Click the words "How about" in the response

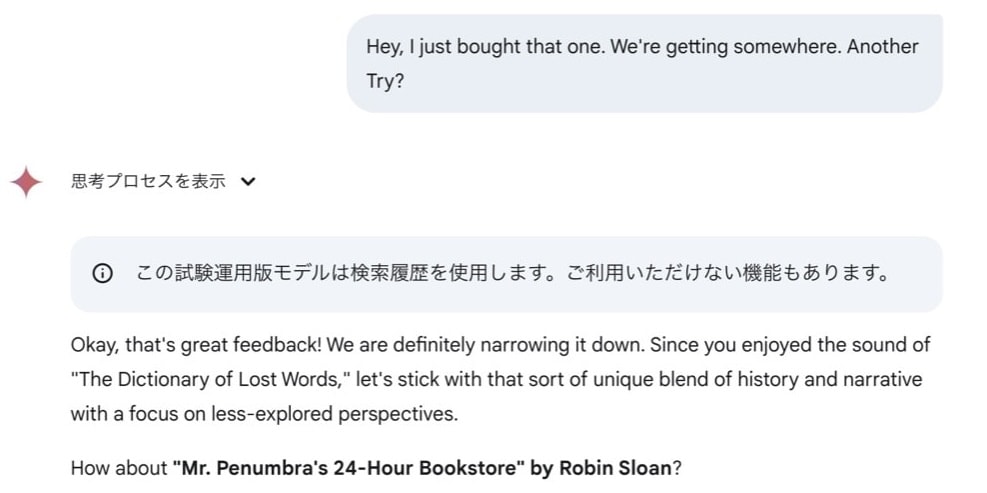pos(118,467)
